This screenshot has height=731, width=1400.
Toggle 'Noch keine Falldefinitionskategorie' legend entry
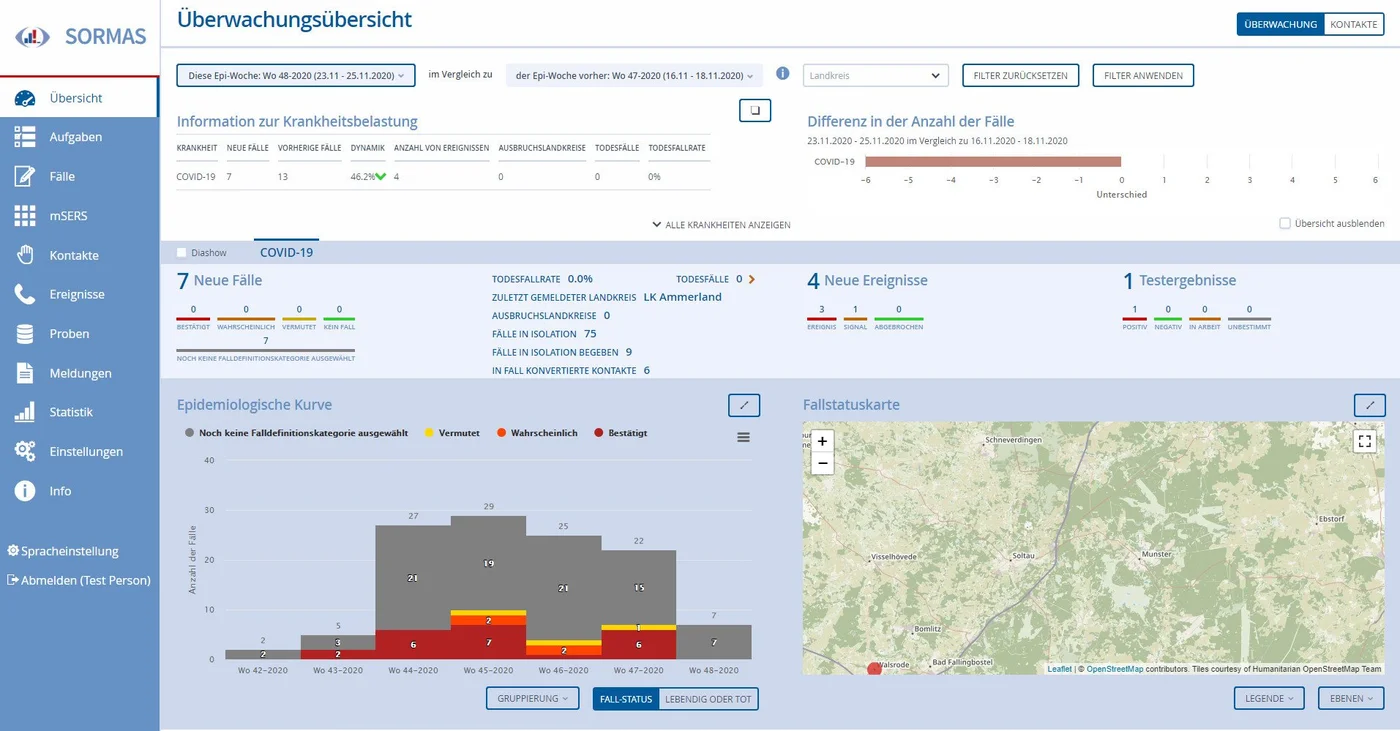(296, 433)
